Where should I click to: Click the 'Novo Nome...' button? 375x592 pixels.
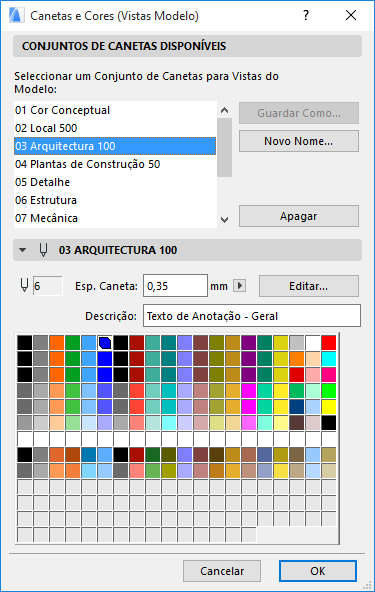point(299,141)
